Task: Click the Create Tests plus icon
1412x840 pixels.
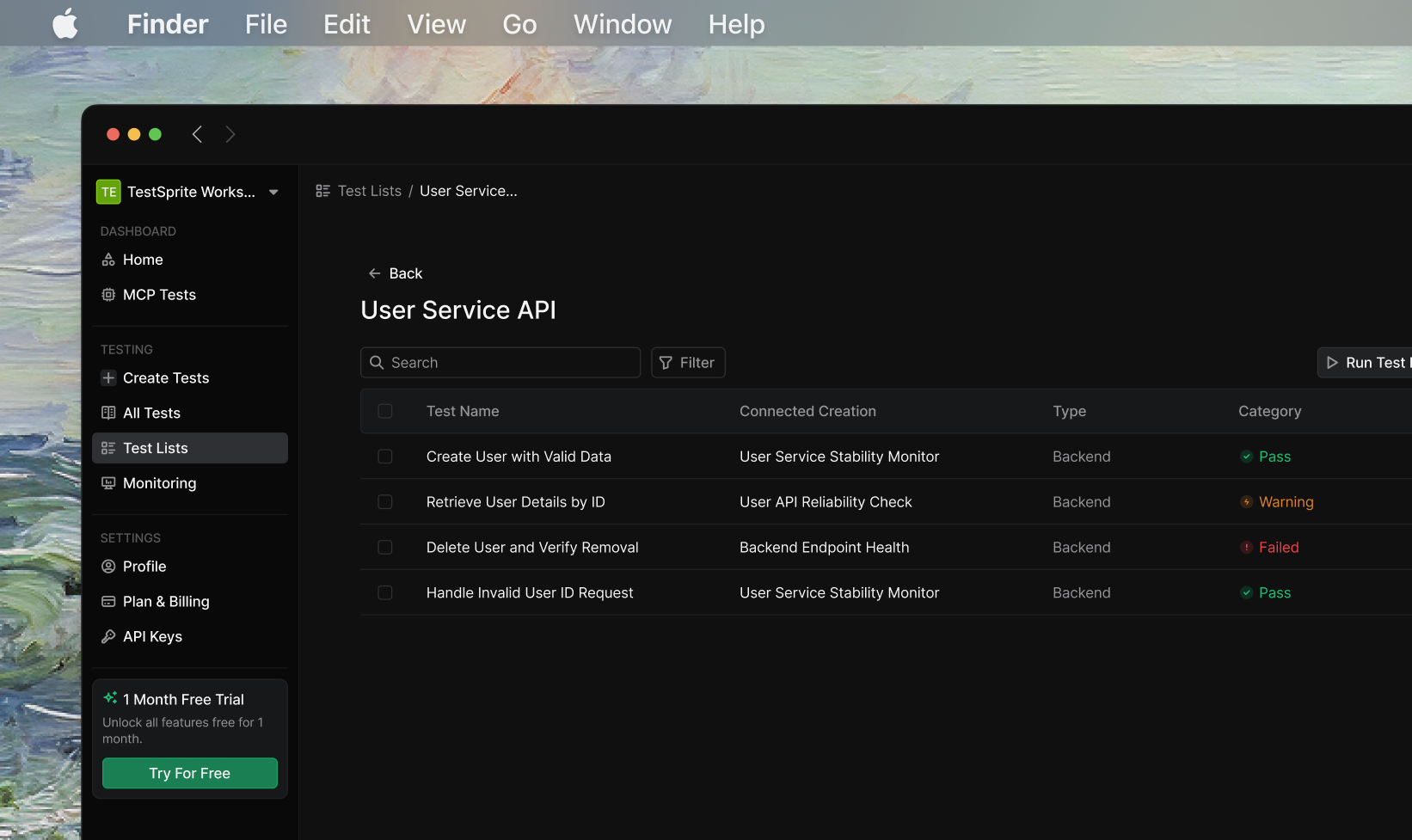Action: tap(108, 377)
